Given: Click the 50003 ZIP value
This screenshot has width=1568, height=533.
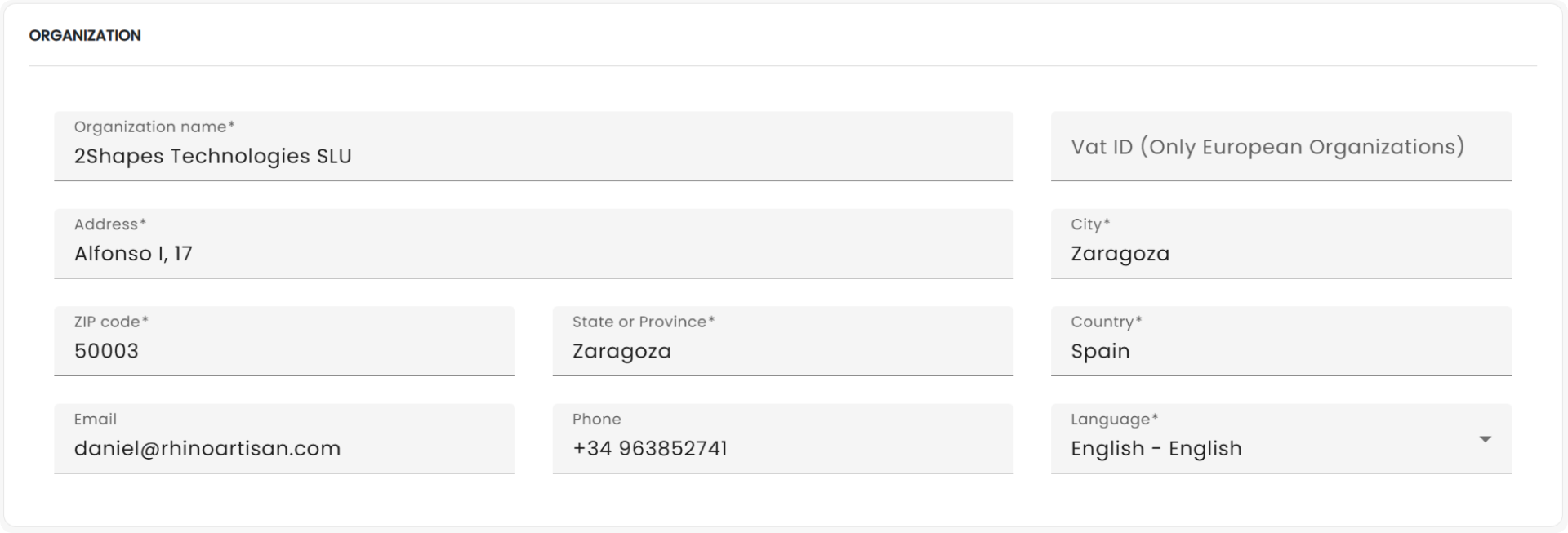Looking at the screenshot, I should (x=106, y=351).
